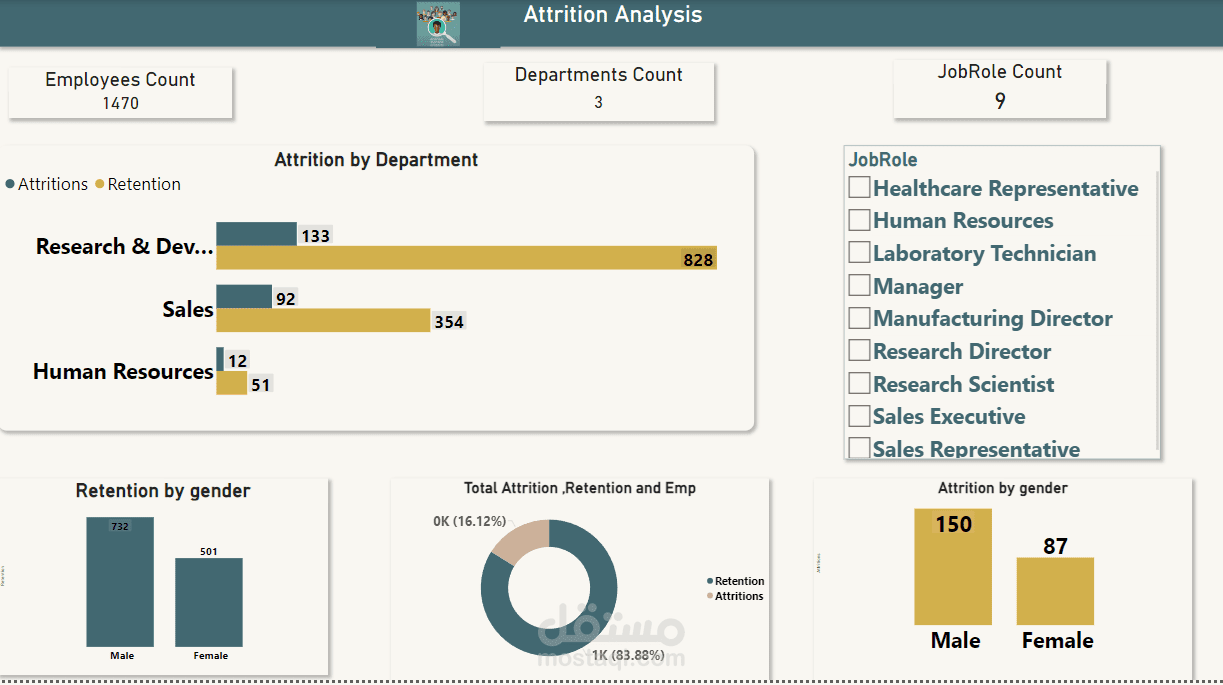Click the Attritions legend on the donut chart
The image size is (1223, 685).
click(737, 594)
